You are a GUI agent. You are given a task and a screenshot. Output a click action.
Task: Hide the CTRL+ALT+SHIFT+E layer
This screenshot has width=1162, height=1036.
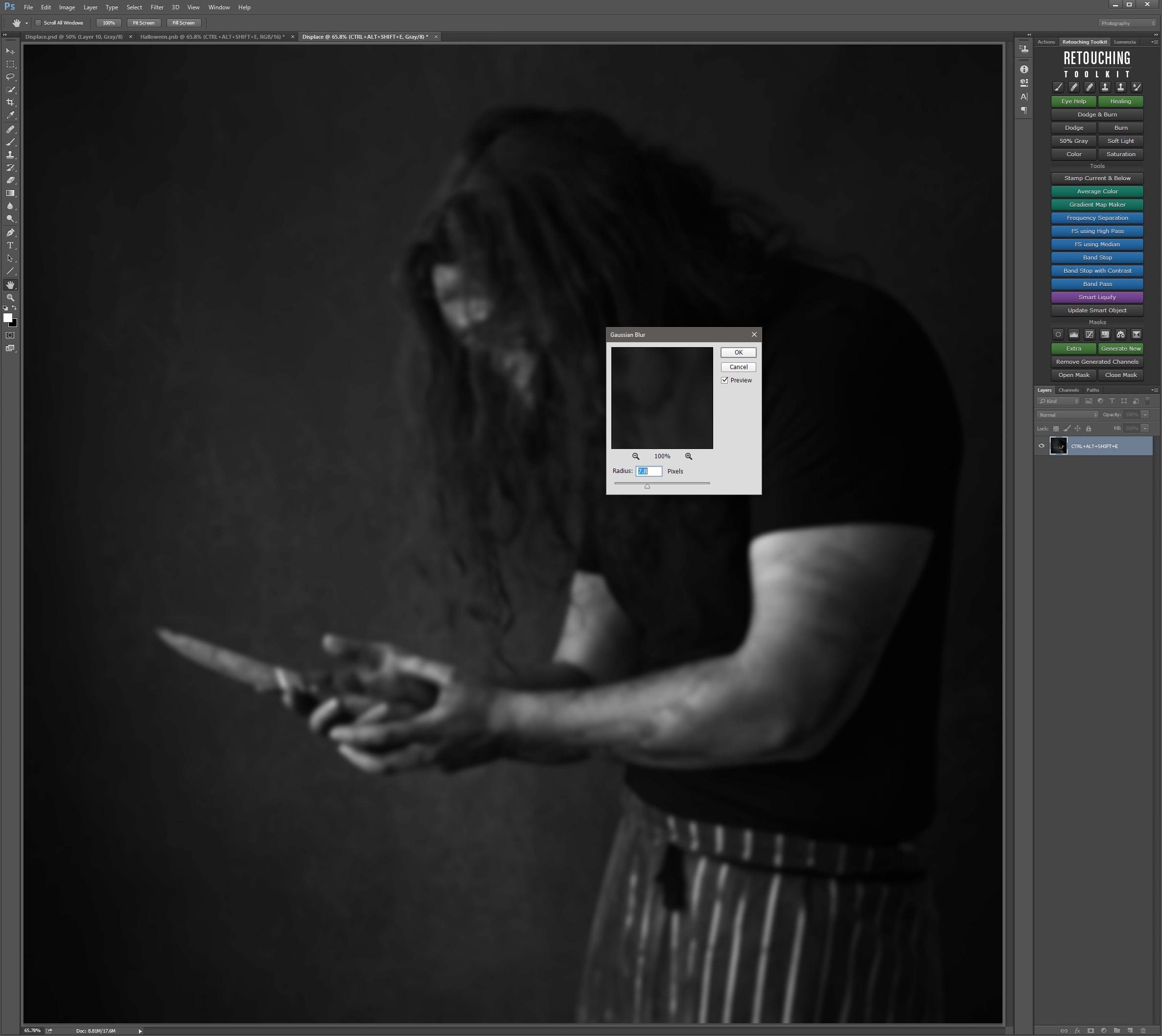pyautogui.click(x=1042, y=447)
